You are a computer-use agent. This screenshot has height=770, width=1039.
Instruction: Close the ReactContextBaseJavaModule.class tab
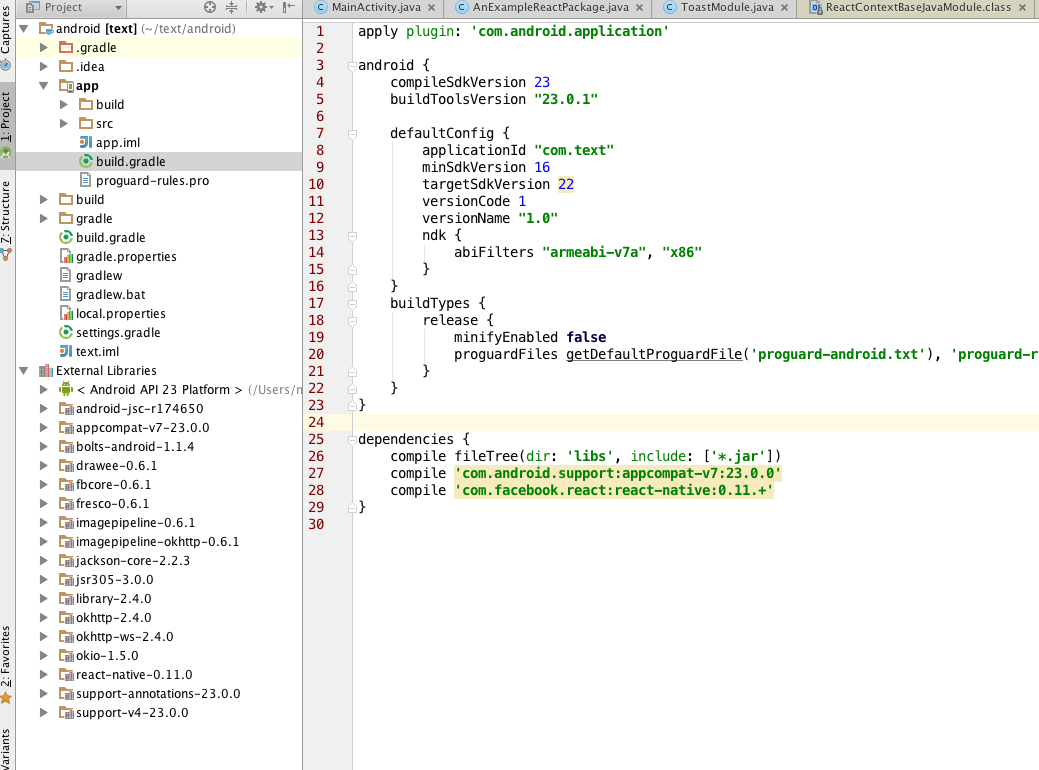(x=1022, y=7)
